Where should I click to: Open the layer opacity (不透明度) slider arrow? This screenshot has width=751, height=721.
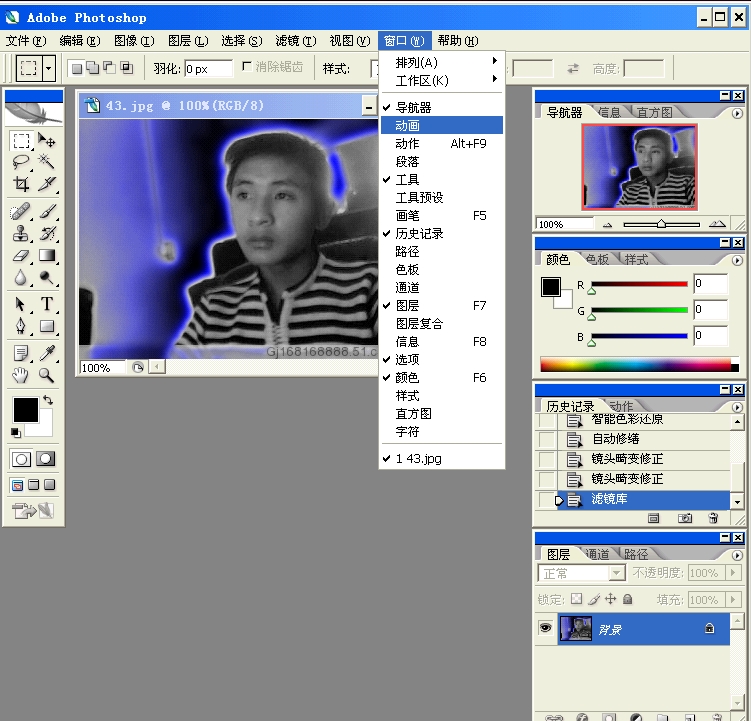pyautogui.click(x=733, y=572)
